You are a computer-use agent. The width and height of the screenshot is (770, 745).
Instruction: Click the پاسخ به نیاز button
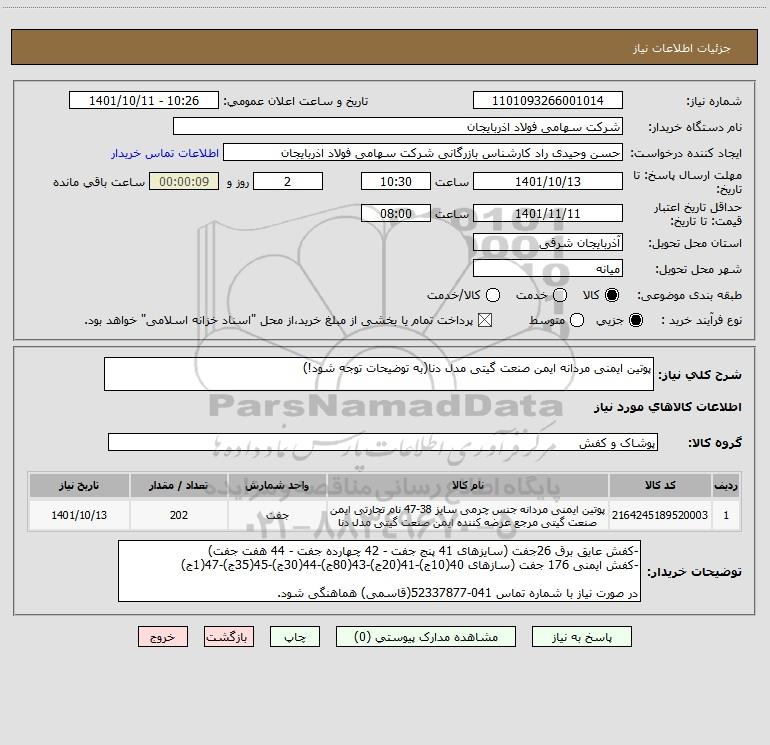pyautogui.click(x=581, y=637)
